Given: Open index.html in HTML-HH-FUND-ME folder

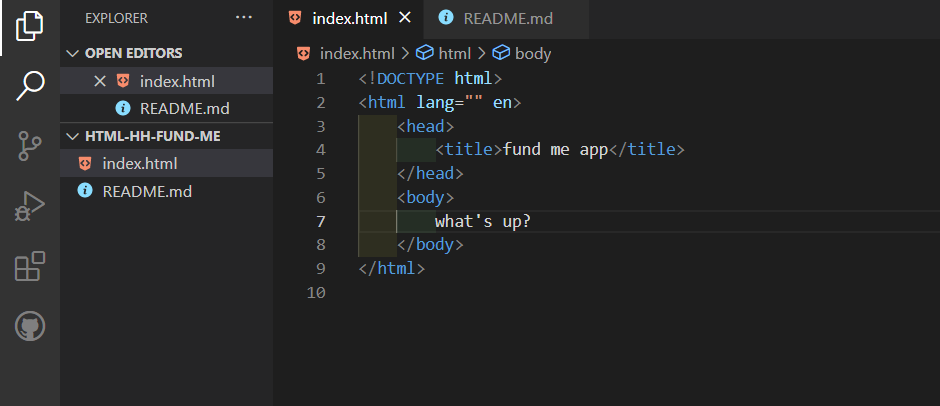Looking at the screenshot, I should (167, 163).
